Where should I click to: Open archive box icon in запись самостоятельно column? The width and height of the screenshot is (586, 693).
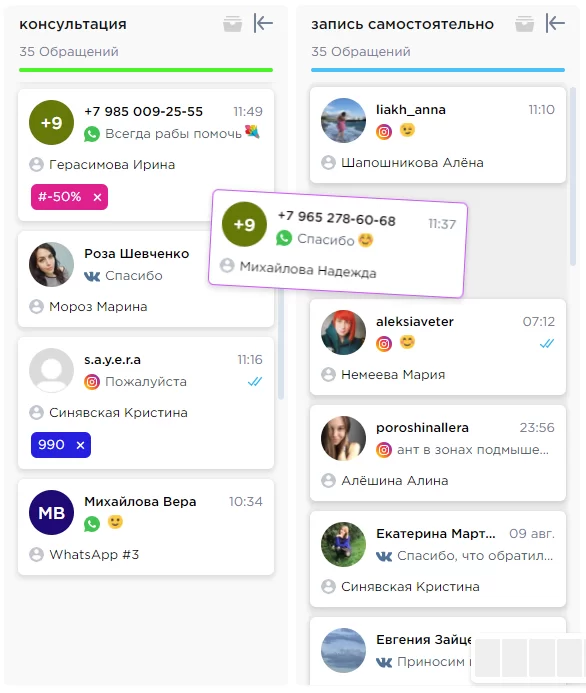tap(525, 24)
